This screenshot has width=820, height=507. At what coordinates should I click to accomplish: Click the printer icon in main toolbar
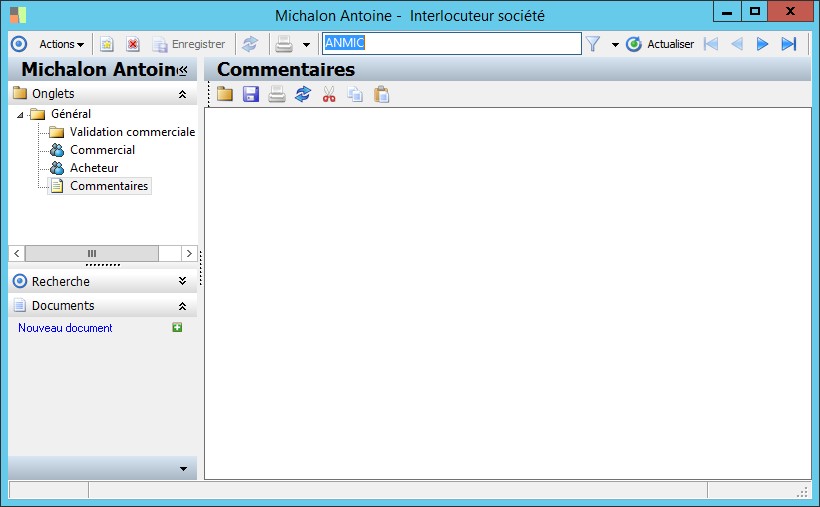tap(284, 44)
